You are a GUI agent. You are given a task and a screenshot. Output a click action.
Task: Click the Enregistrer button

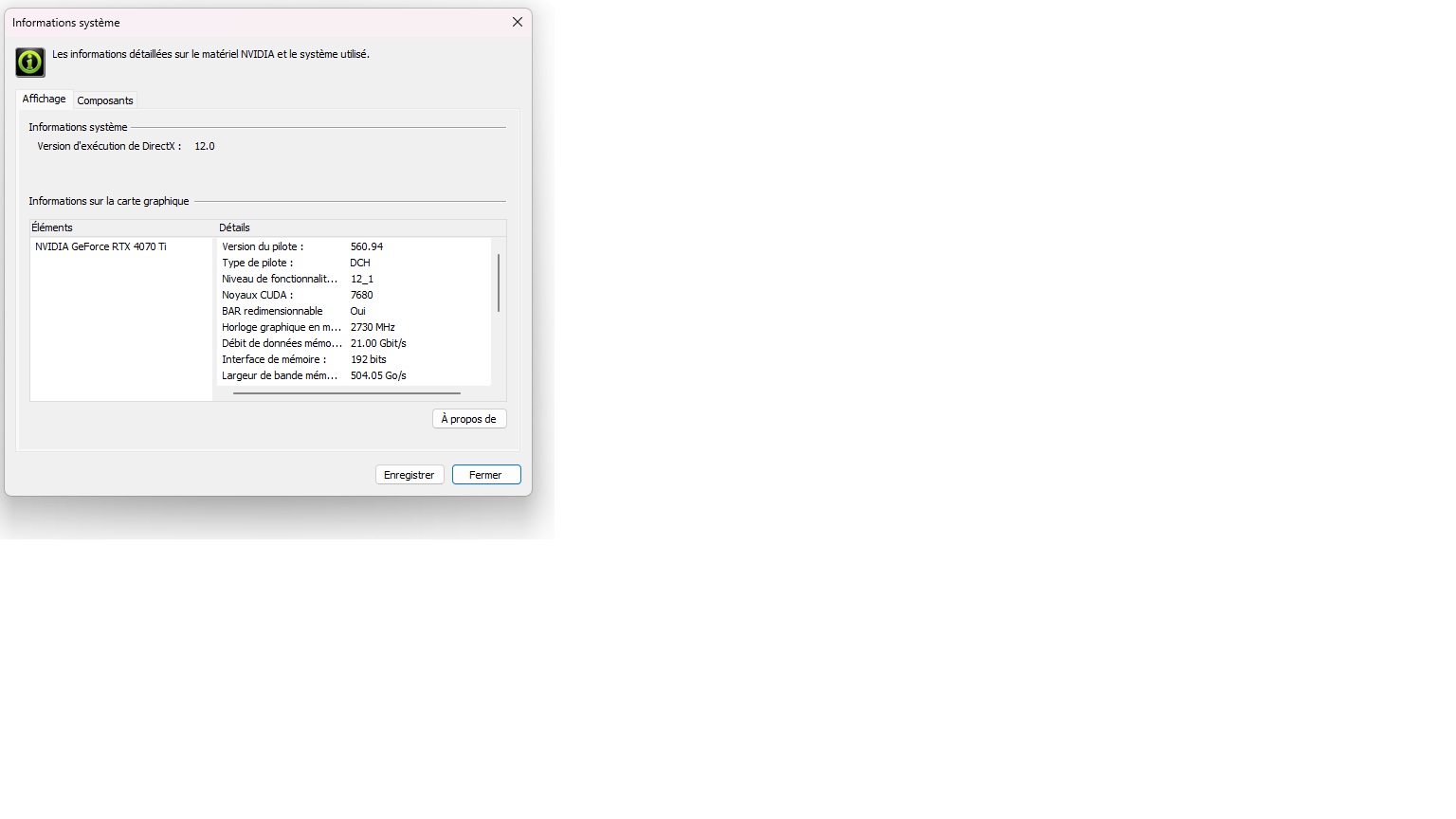(x=409, y=475)
